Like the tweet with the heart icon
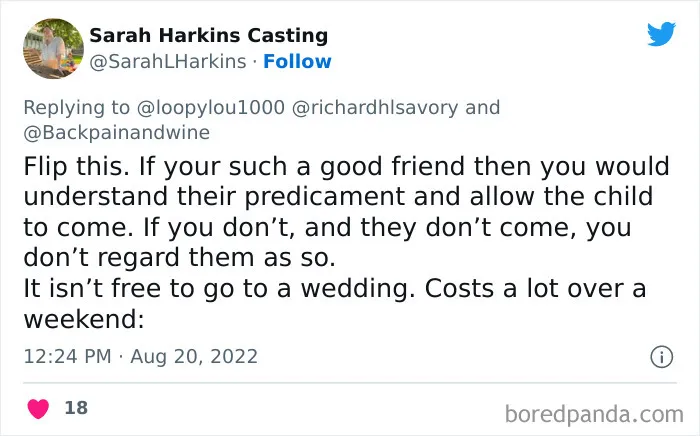 pyautogui.click(x=38, y=408)
